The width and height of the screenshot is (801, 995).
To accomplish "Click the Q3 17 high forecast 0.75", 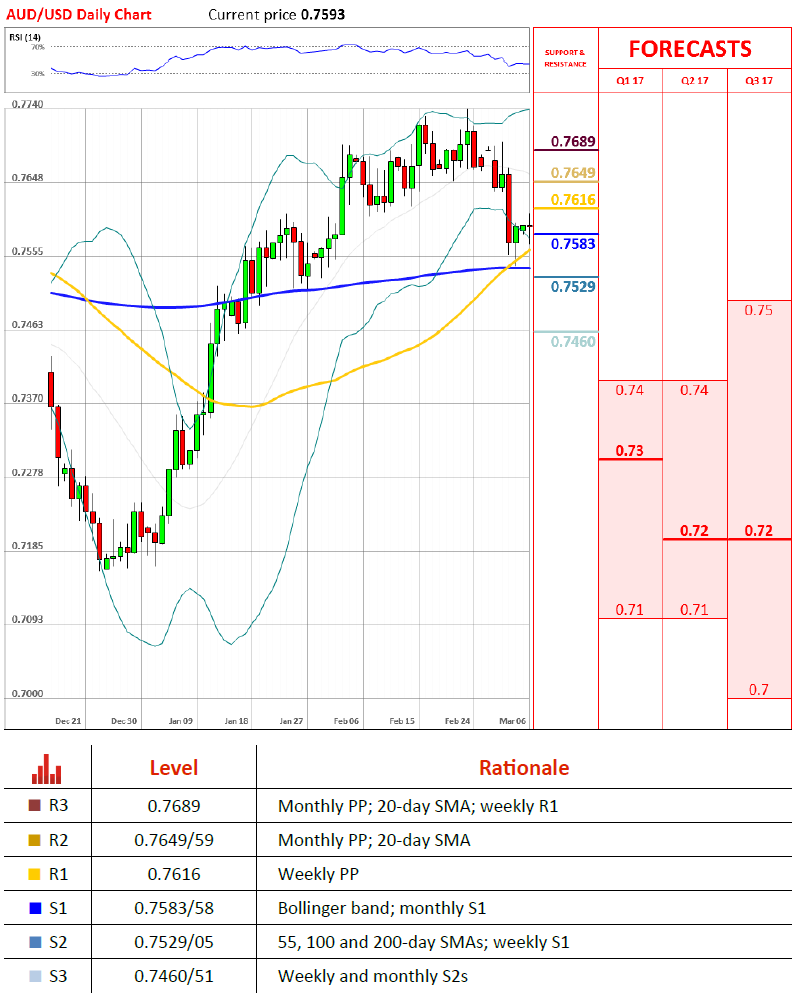I will (758, 310).
